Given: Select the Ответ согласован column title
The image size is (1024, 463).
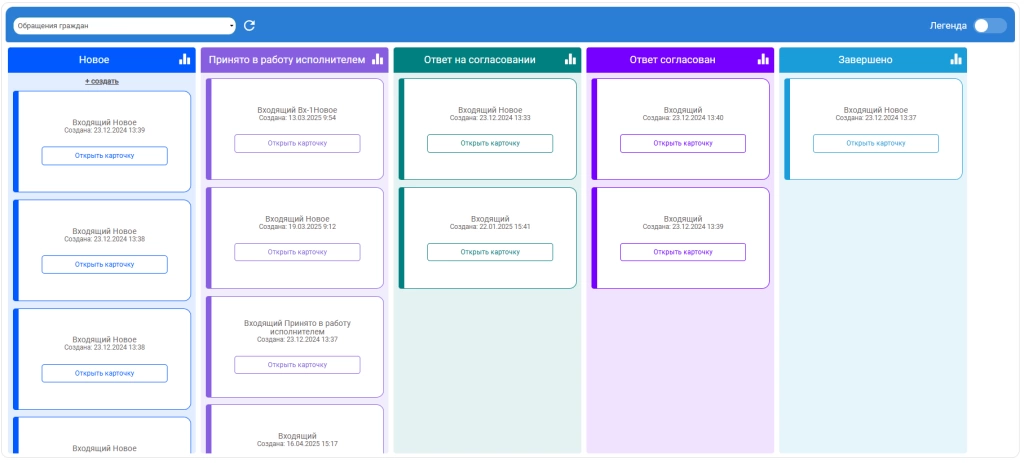Looking at the screenshot, I should (x=672, y=60).
